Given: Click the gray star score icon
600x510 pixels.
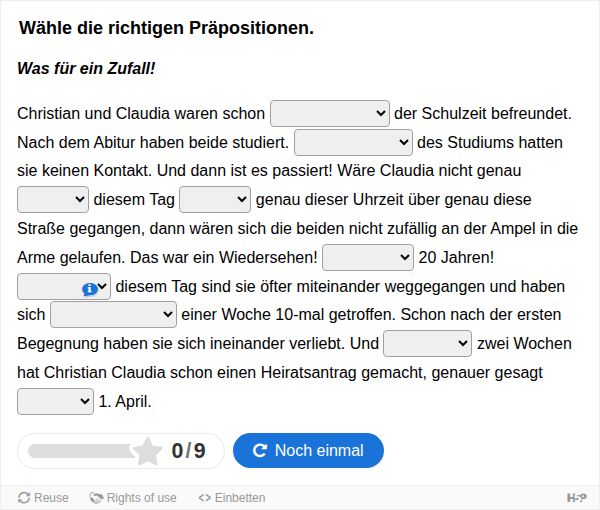Looking at the screenshot, I should pyautogui.click(x=148, y=451).
